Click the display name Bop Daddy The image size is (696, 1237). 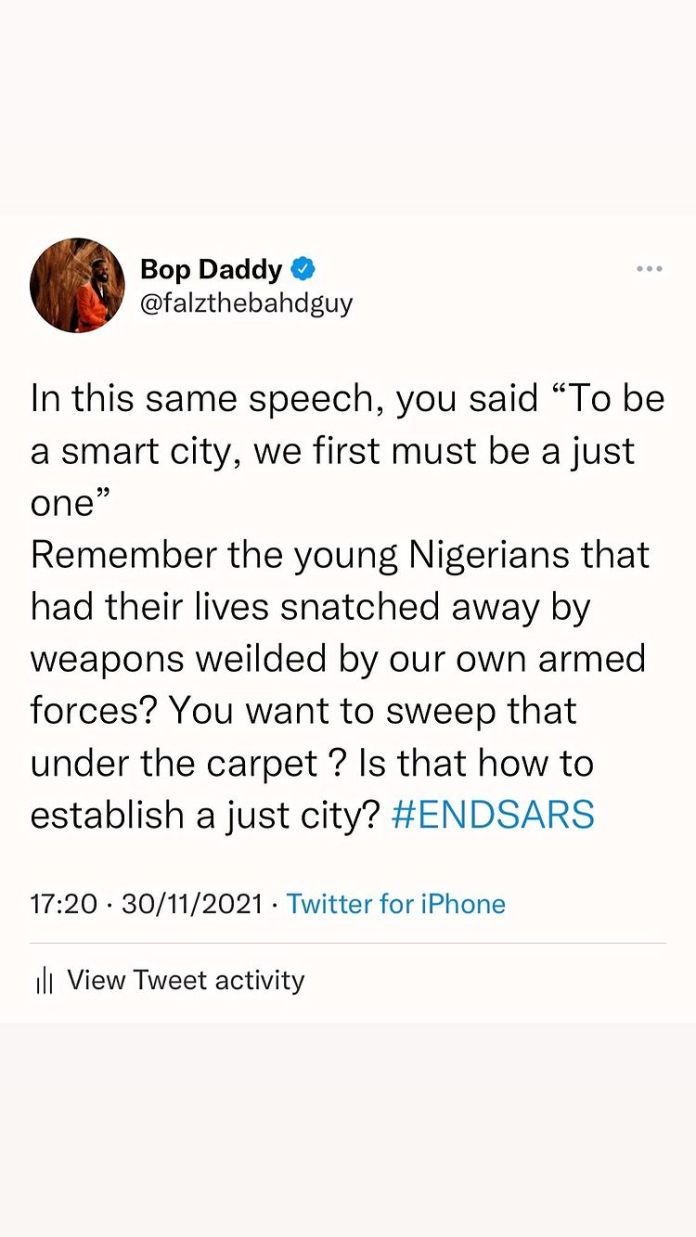point(211,270)
